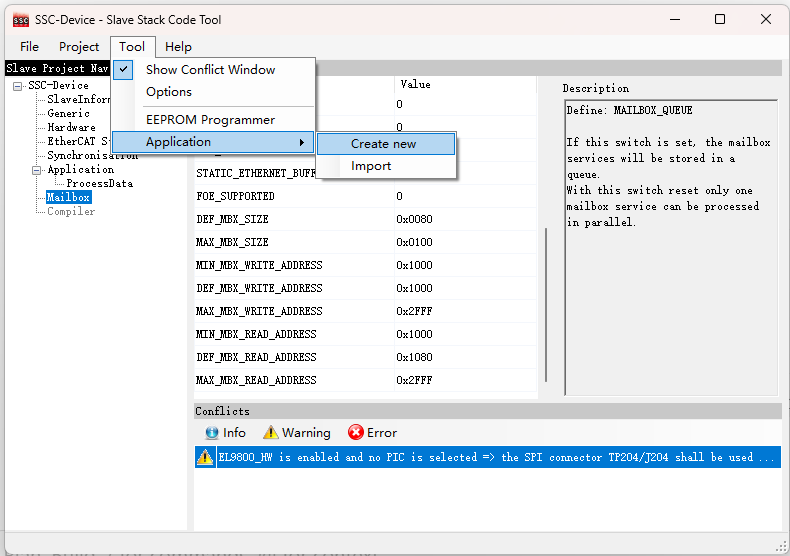Open Application submenu arrow

[x=302, y=143]
